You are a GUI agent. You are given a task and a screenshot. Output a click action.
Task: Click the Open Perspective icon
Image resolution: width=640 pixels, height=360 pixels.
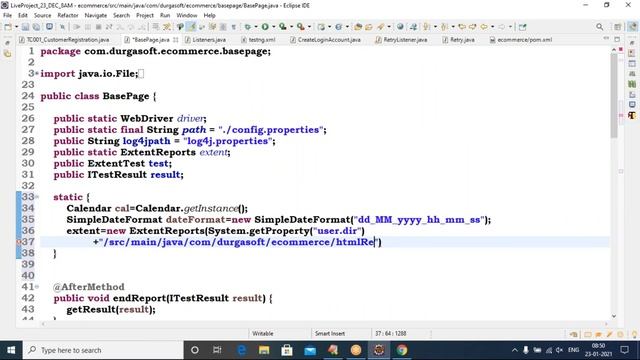pos(618,27)
